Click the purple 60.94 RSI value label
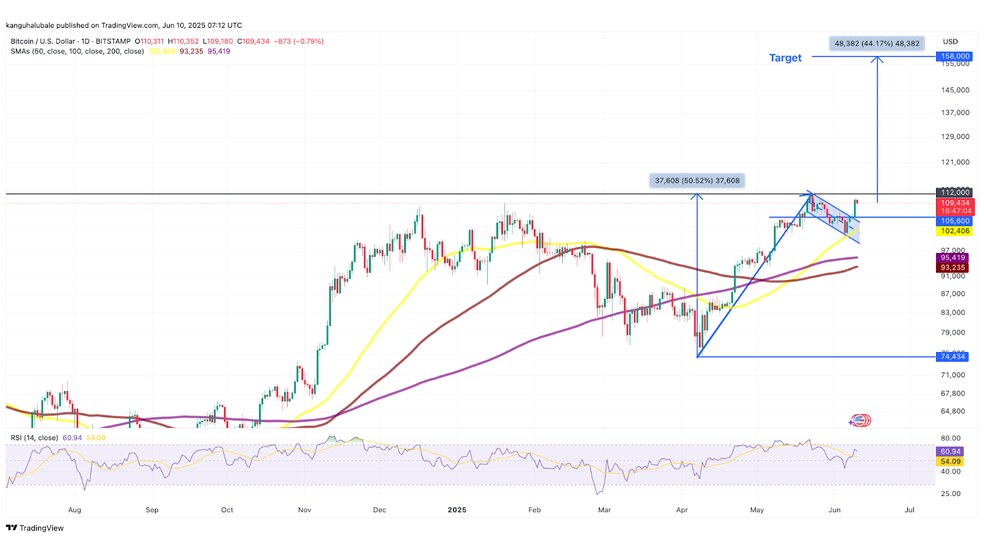984x554 pixels. (952, 452)
